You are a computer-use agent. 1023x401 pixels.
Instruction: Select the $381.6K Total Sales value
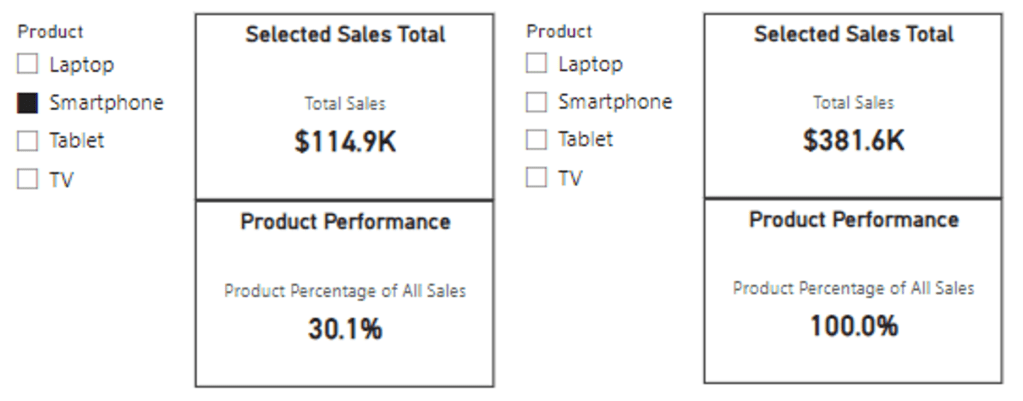click(x=853, y=141)
